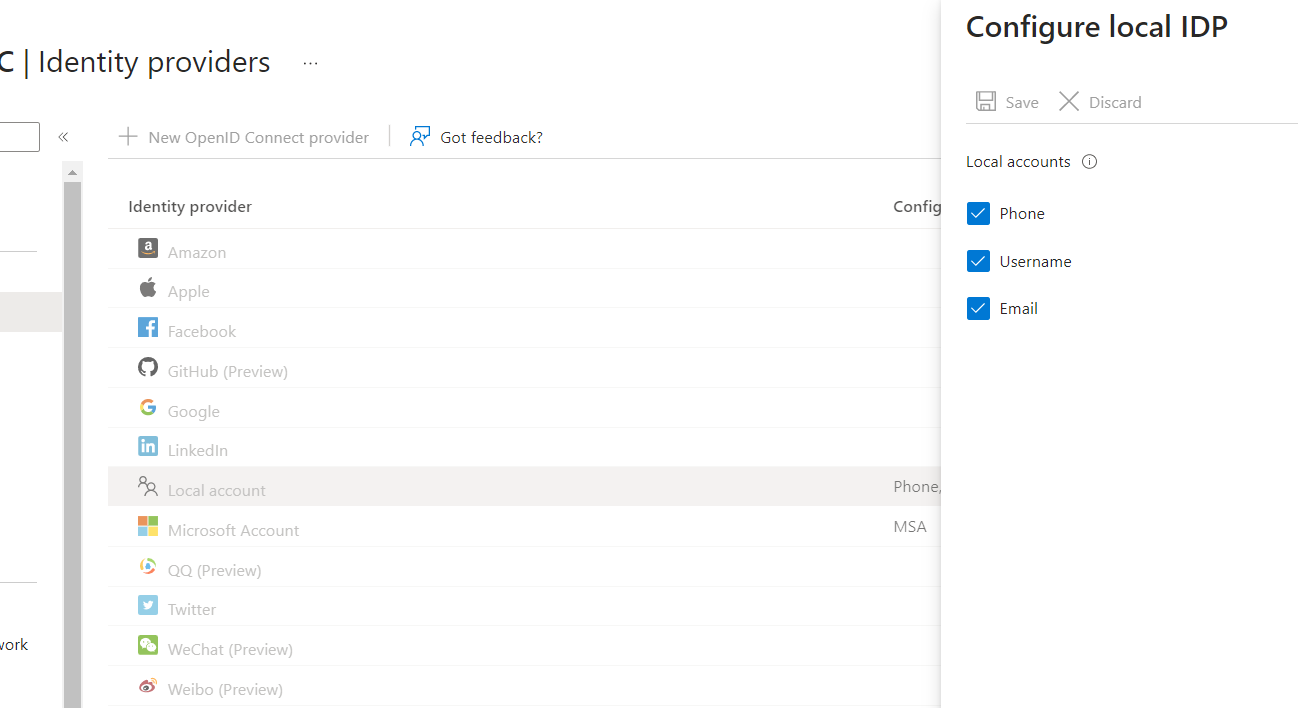The width and height of the screenshot is (1298, 708).
Task: Select the Microsoft Account provider name
Action: 234,530
